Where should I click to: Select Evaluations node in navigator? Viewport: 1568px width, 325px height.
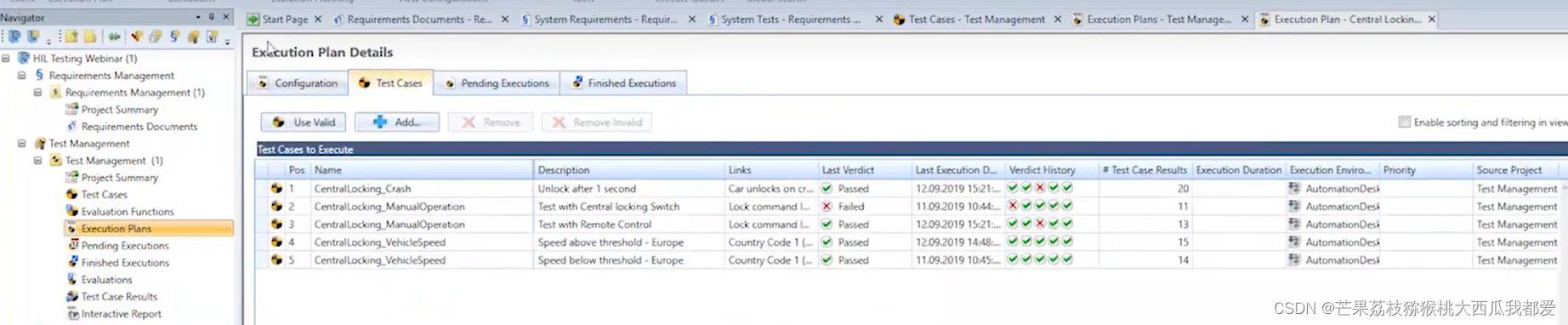[99, 280]
